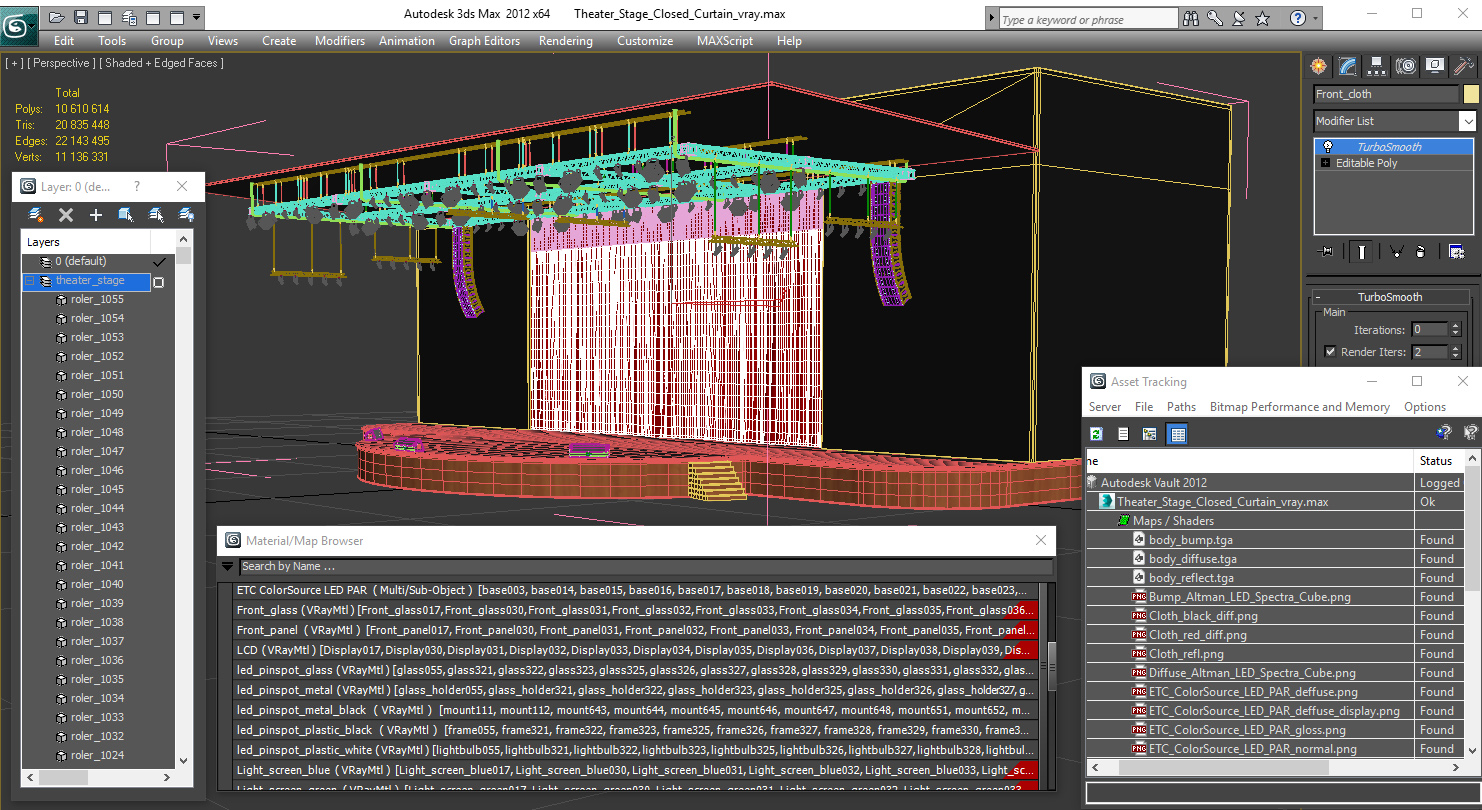Open the Rendering menu

click(x=565, y=41)
